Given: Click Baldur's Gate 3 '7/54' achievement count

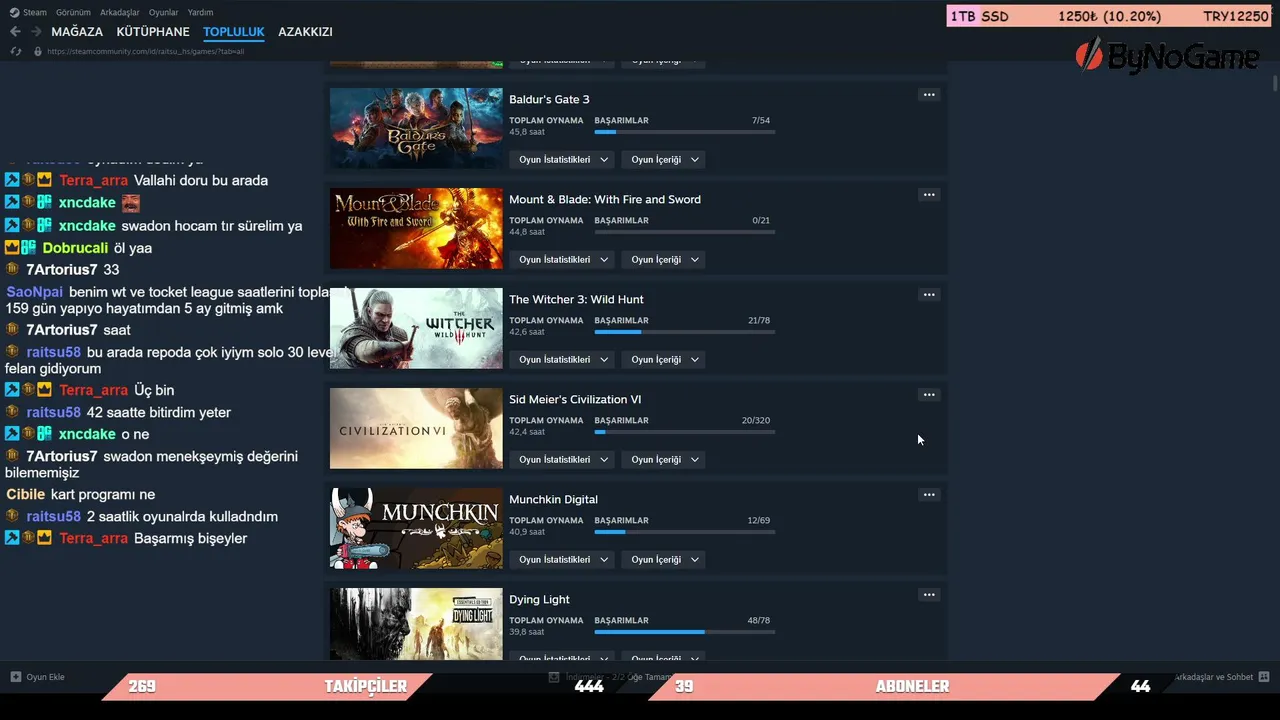Looking at the screenshot, I should tap(761, 121).
